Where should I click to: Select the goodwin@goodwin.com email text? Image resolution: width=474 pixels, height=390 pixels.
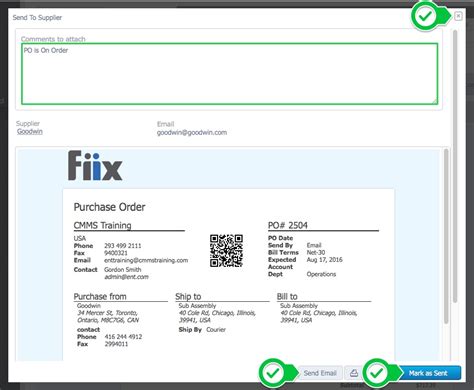[192, 132]
